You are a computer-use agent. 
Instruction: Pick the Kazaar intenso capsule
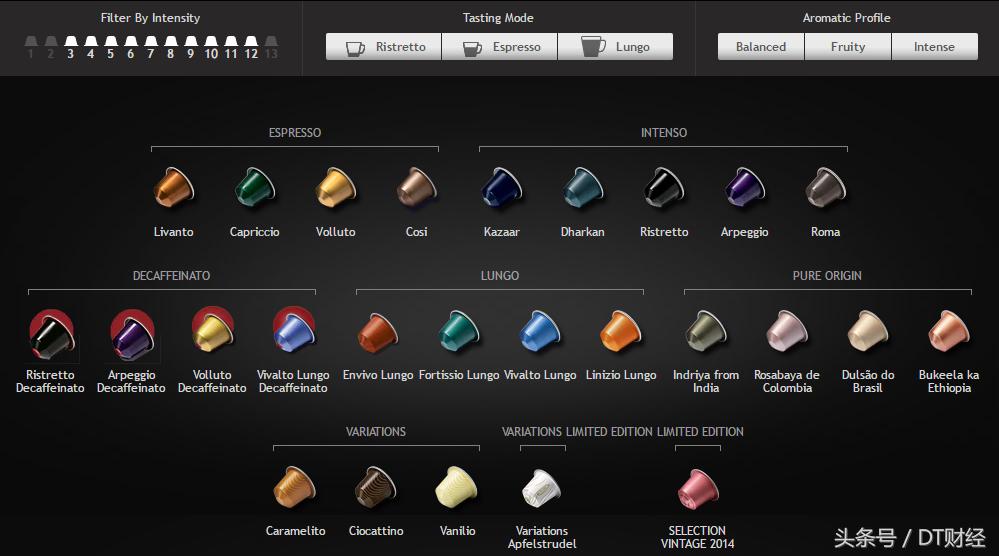[501, 187]
